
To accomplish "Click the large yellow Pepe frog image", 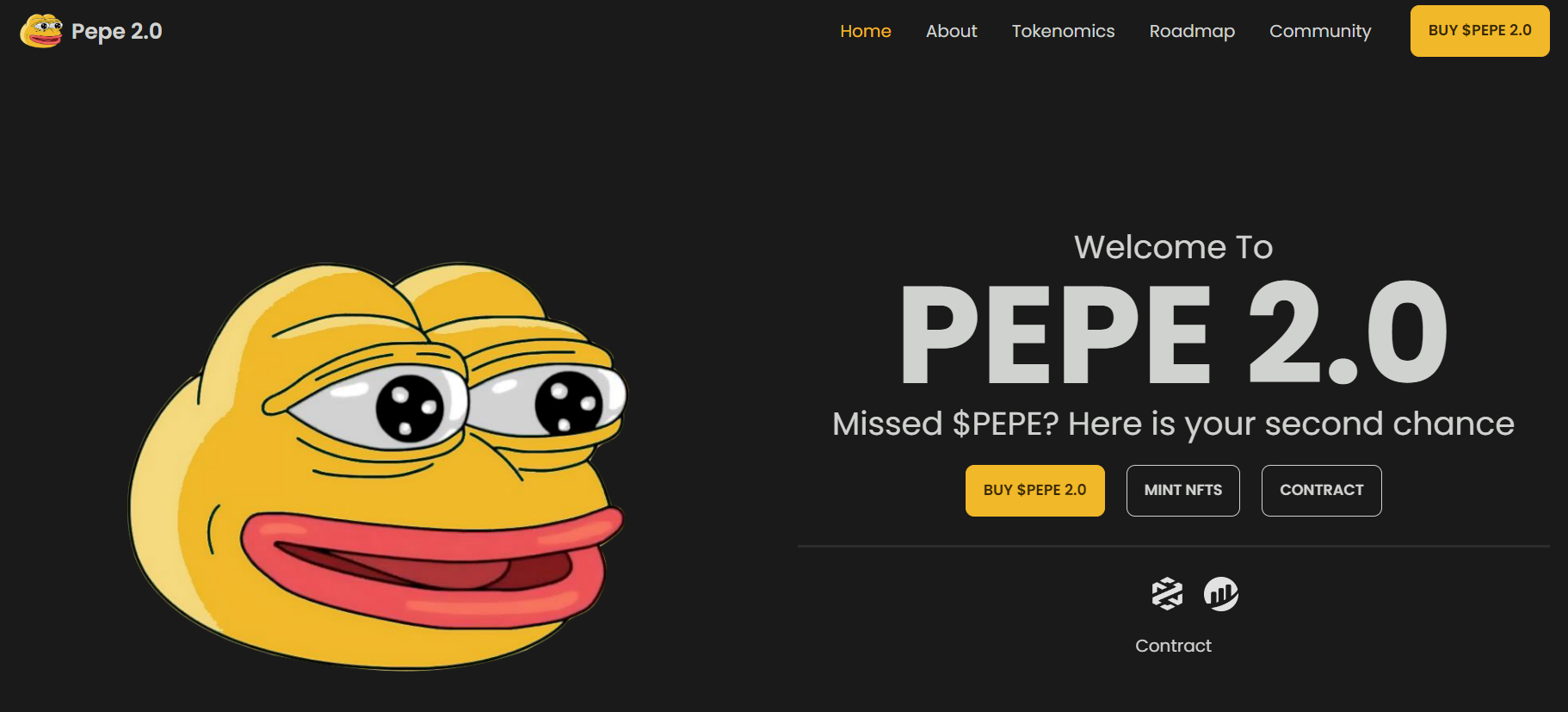I will (377, 465).
